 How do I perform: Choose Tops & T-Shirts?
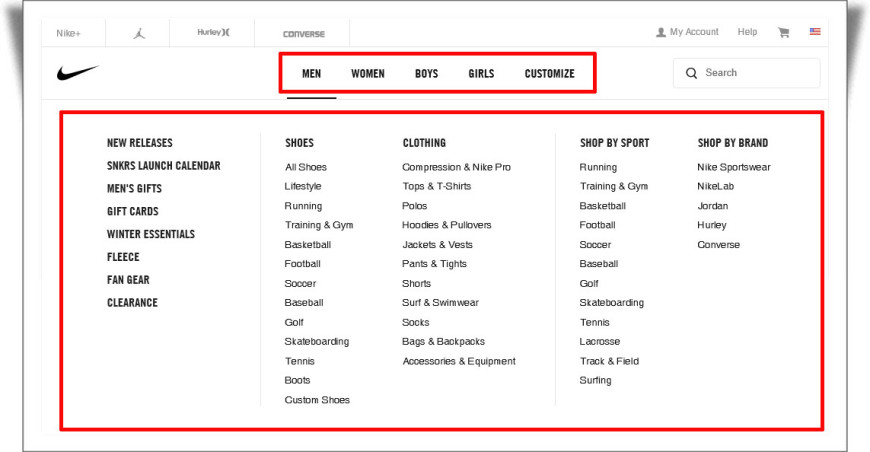pyautogui.click(x=437, y=186)
